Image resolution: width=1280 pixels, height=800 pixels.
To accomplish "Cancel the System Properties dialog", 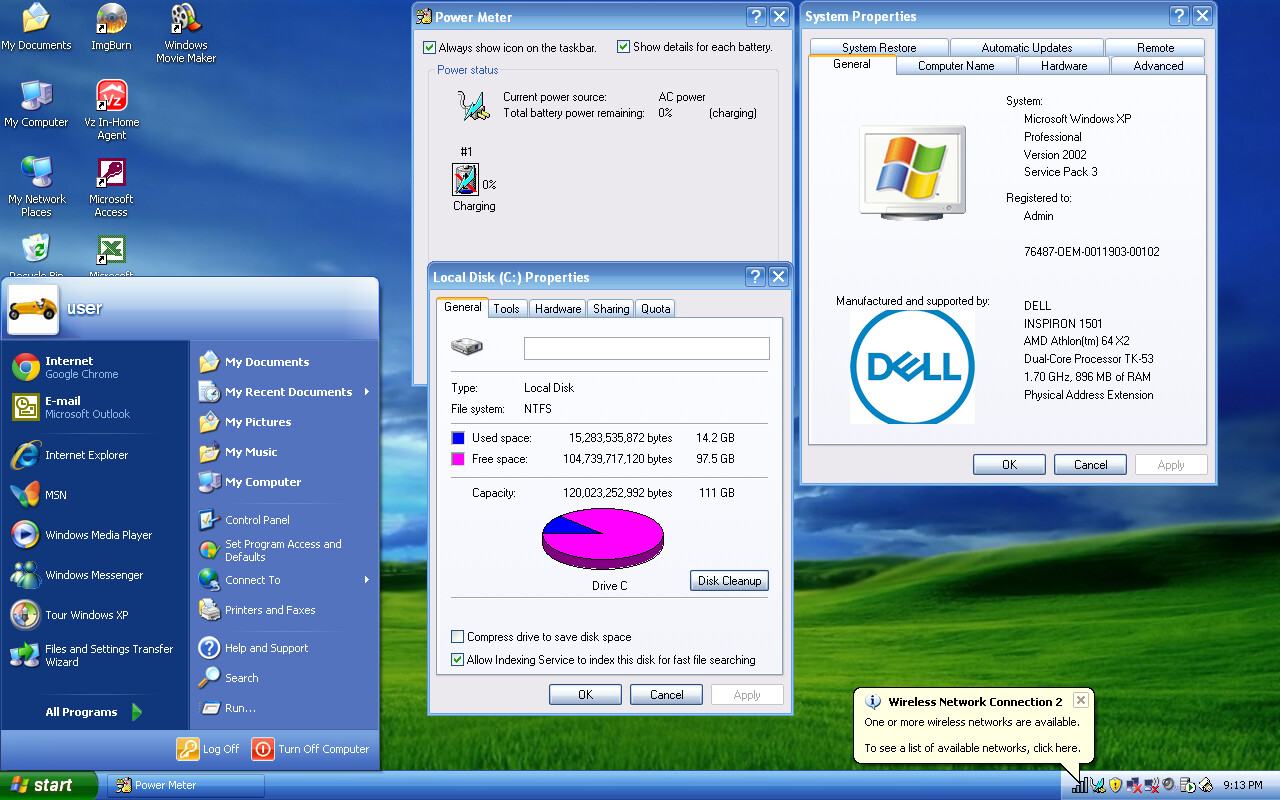I will [1090, 465].
